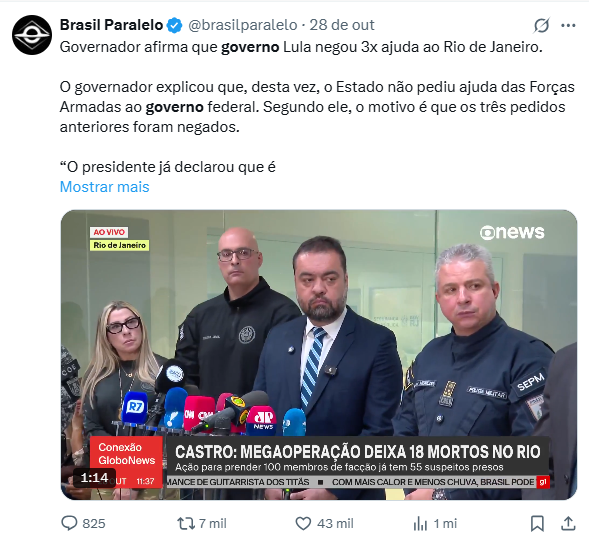
Task: Like the post with 43 mil likes
Action: [303, 523]
